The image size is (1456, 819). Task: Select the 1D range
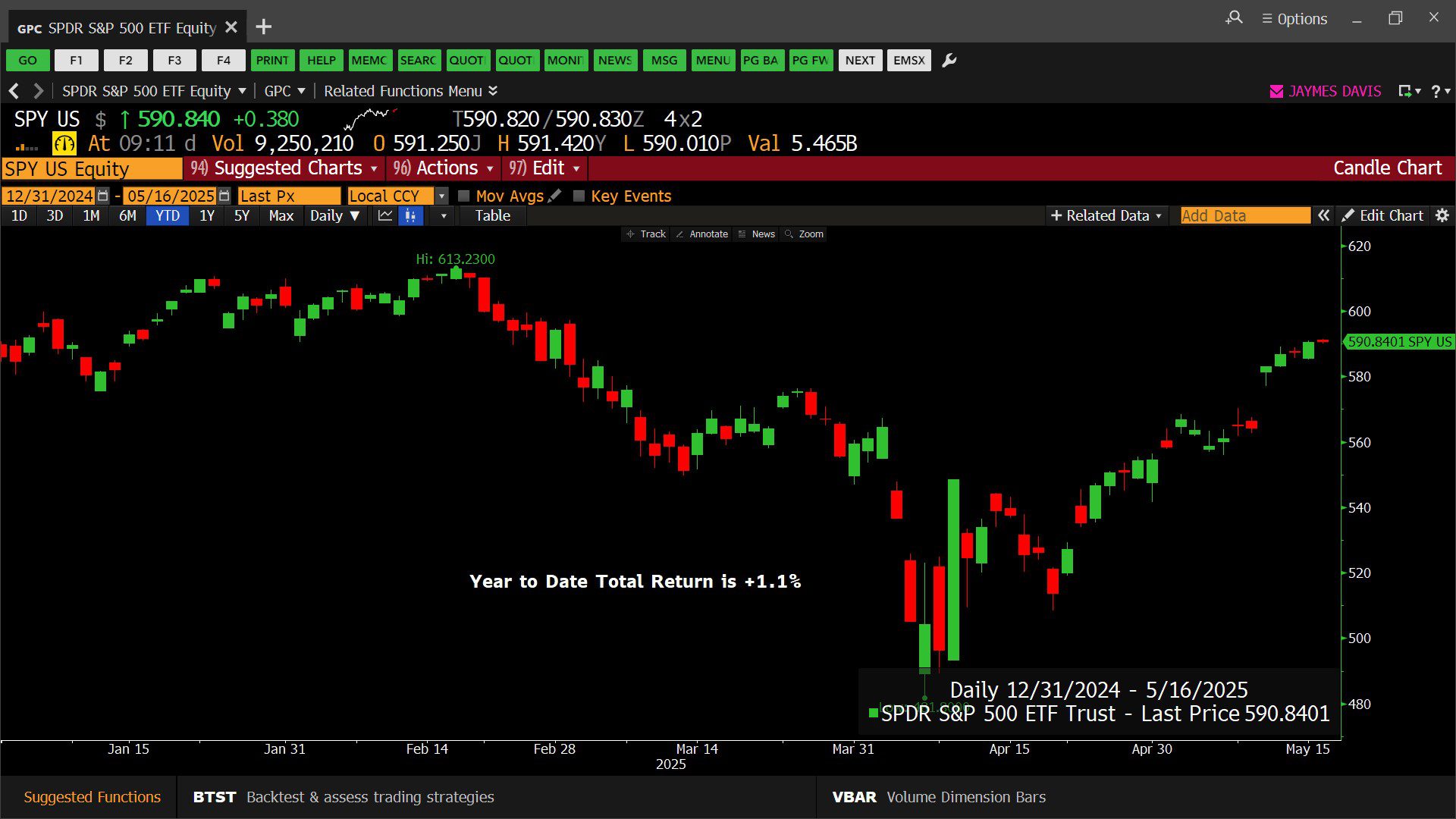coord(19,215)
